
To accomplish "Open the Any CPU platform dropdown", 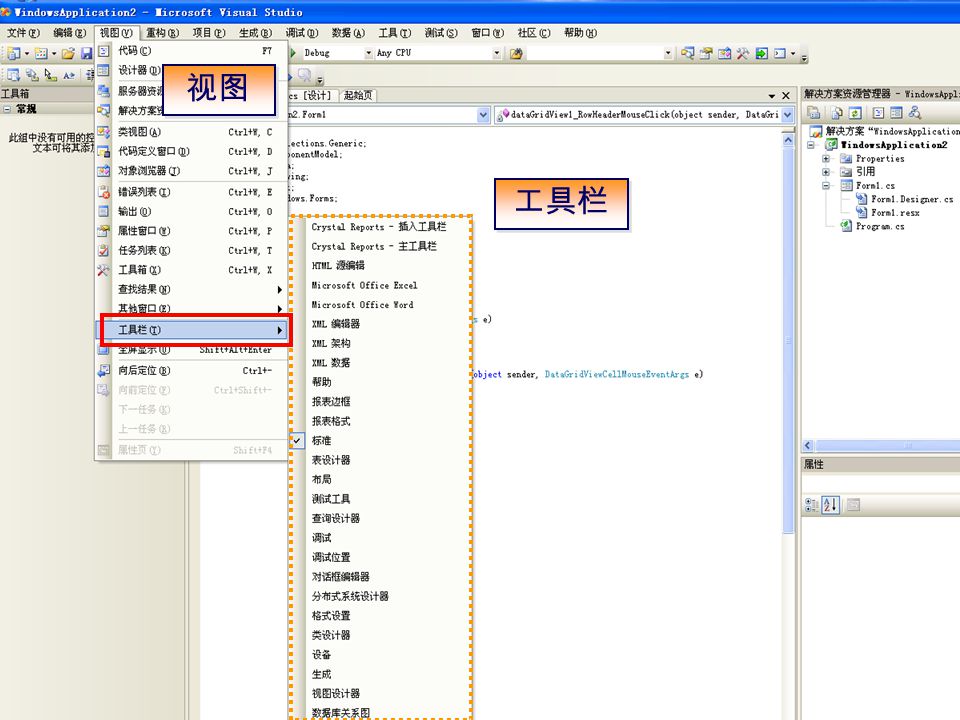I will pos(497,53).
